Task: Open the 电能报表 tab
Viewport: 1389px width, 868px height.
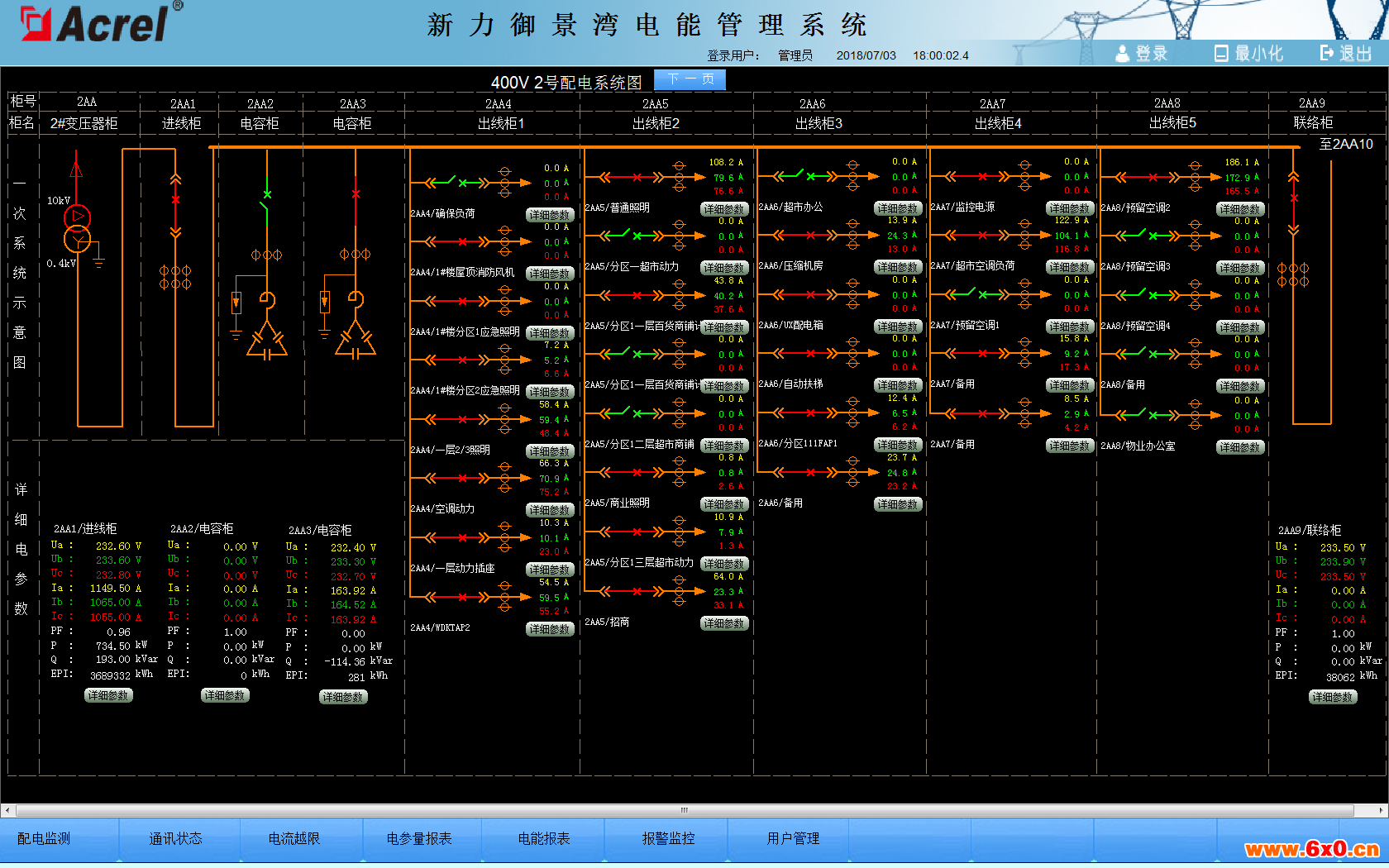Action: [x=544, y=838]
